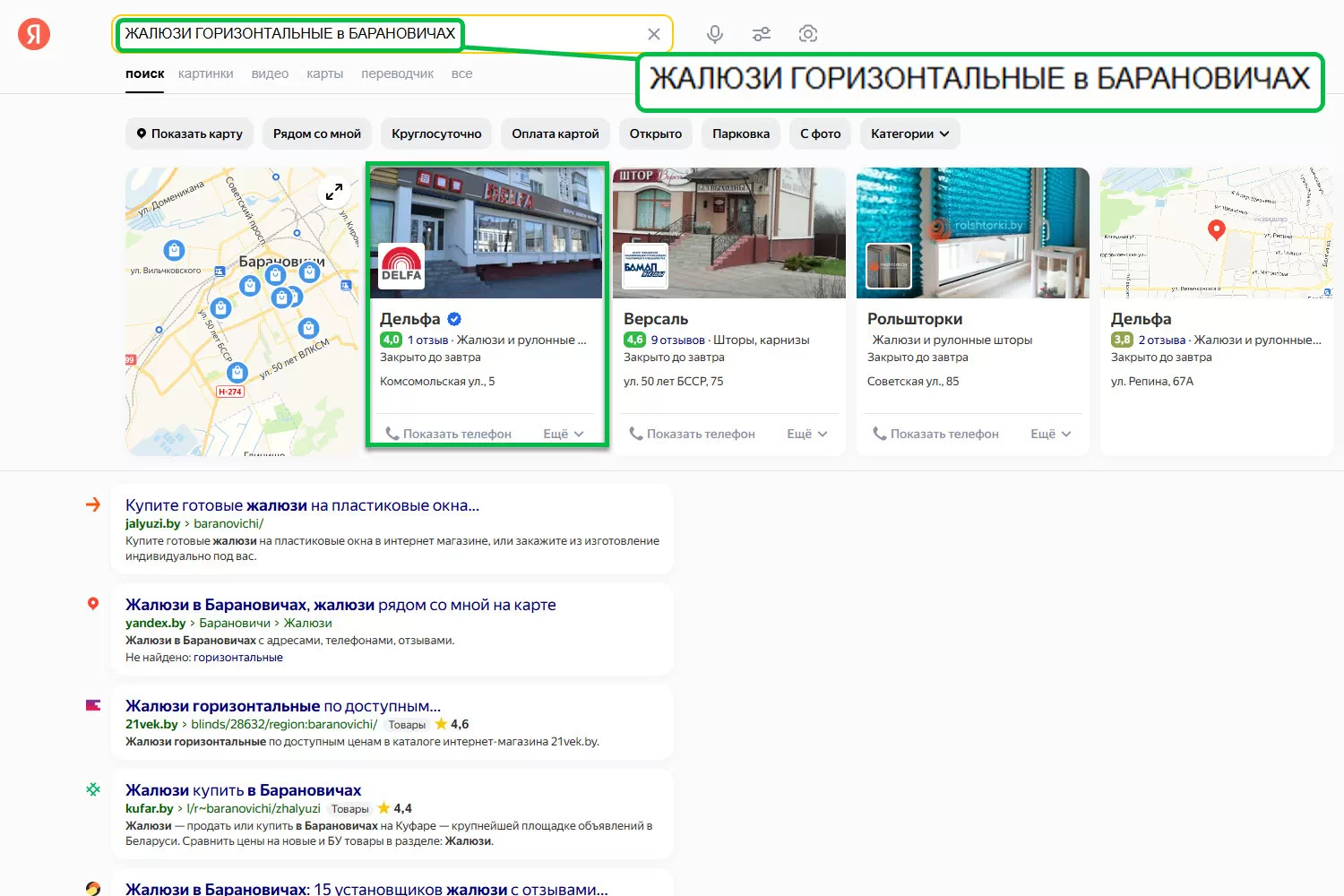The height and width of the screenshot is (896, 1344).
Task: Expand the map to fullscreen
Action: [x=334, y=192]
